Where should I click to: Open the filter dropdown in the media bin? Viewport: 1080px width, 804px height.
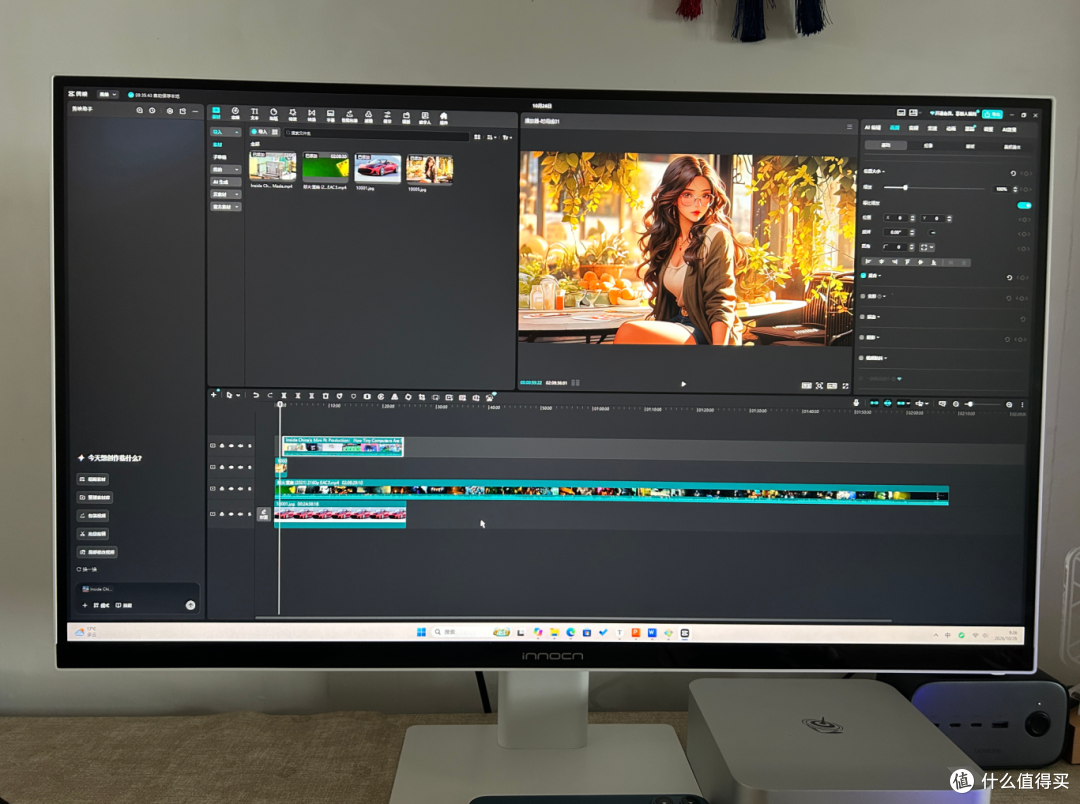pos(507,138)
